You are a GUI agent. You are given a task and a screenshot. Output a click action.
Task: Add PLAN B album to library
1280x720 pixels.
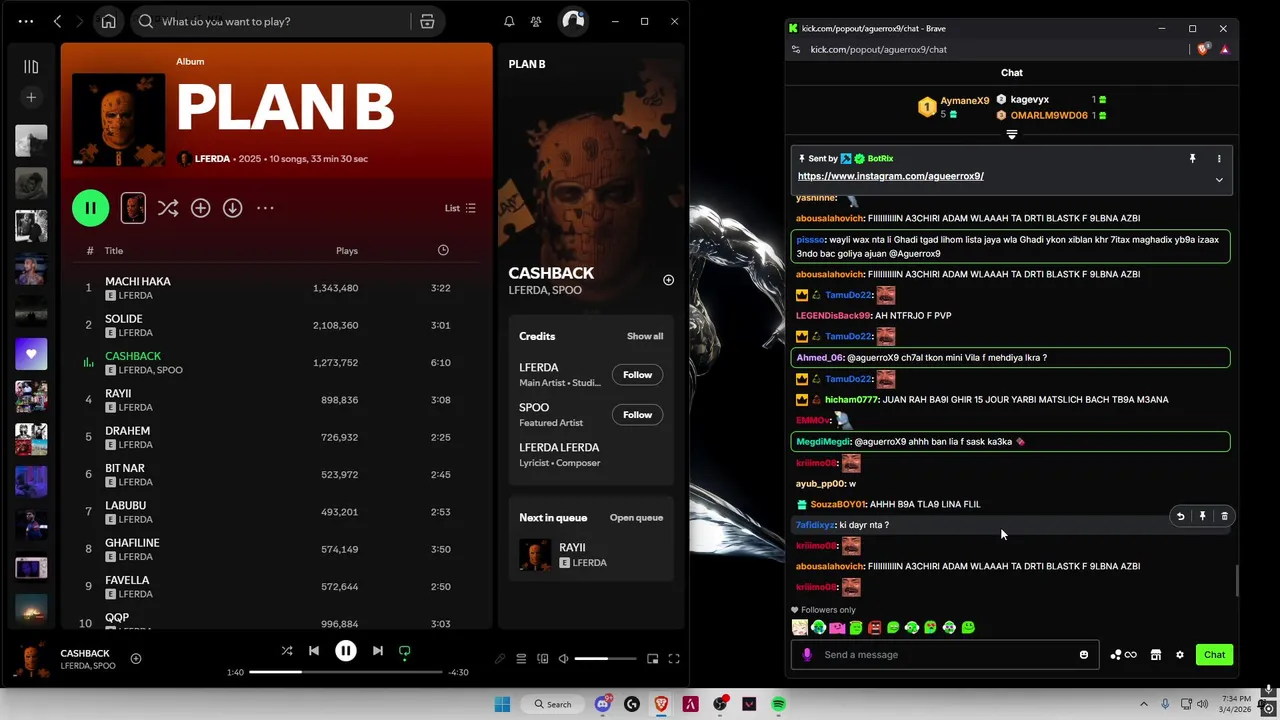(x=200, y=208)
